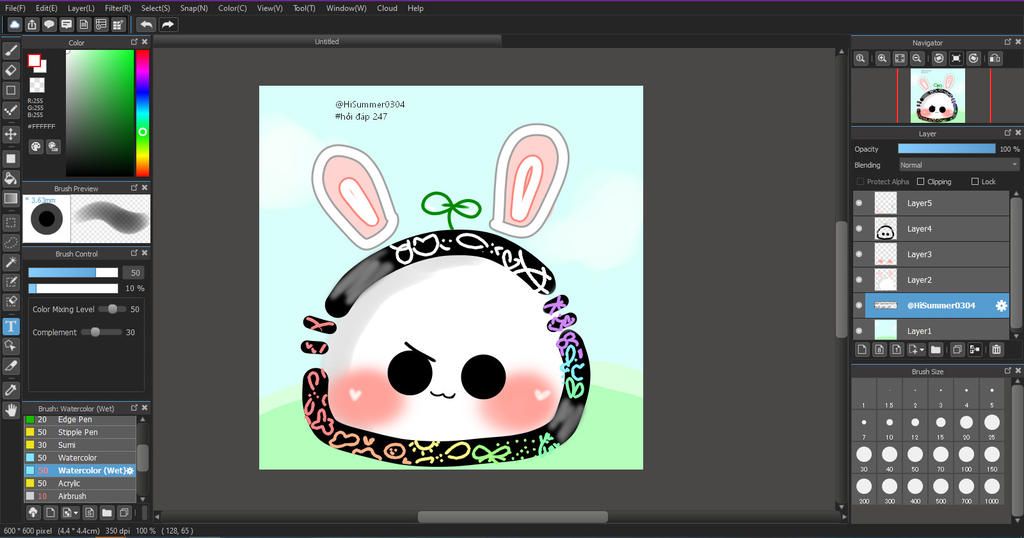Choose brush size 100 preset

pos(966,458)
